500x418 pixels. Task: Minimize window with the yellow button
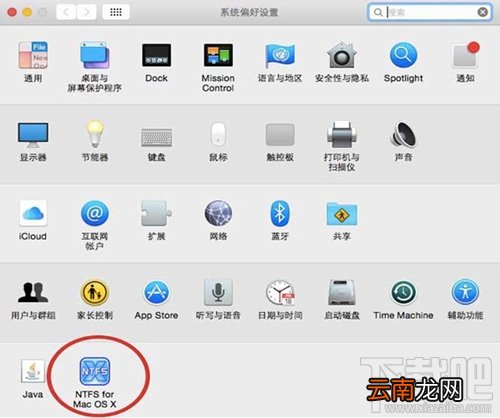pos(27,13)
